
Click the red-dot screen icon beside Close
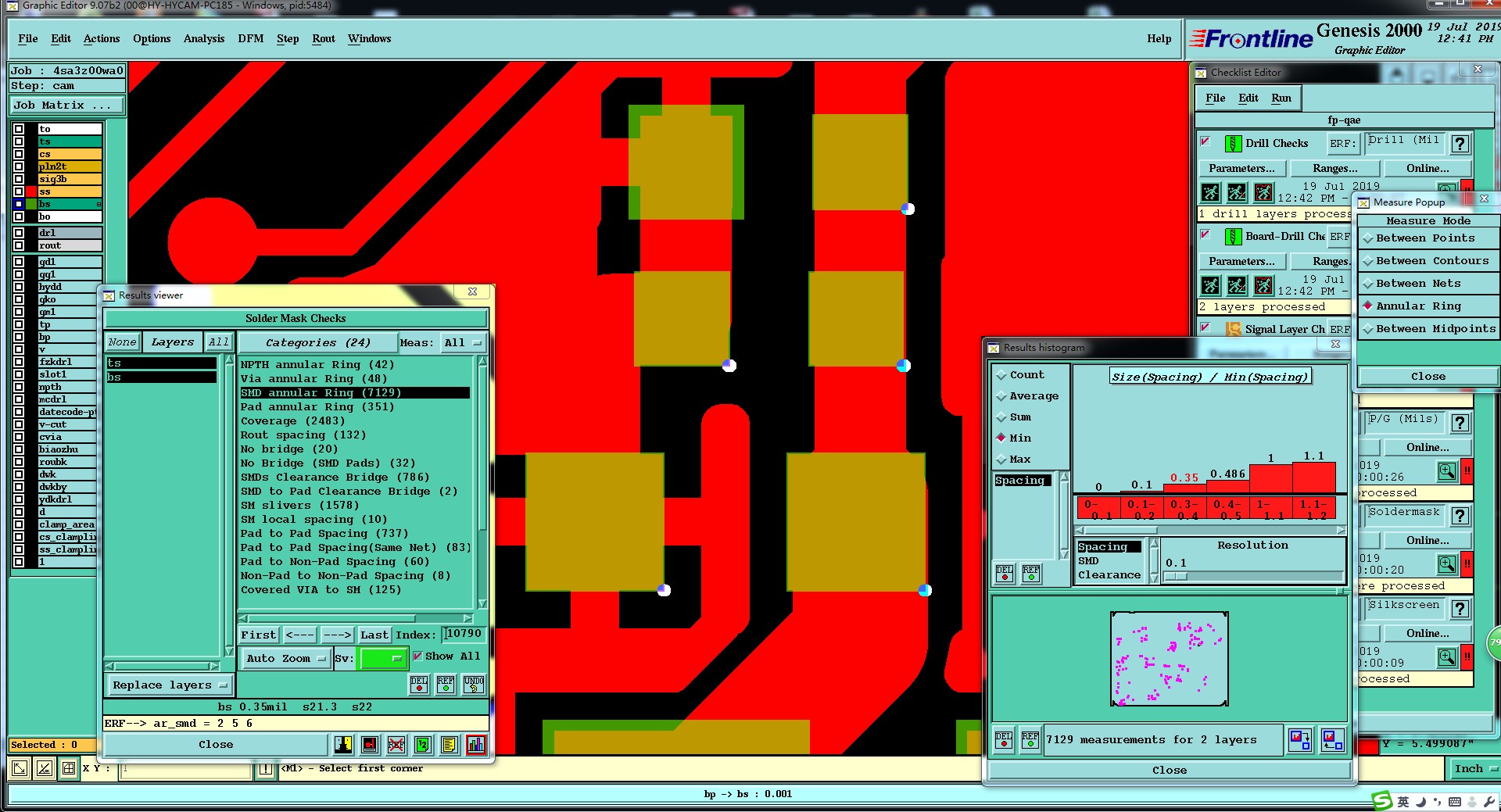pos(370,745)
